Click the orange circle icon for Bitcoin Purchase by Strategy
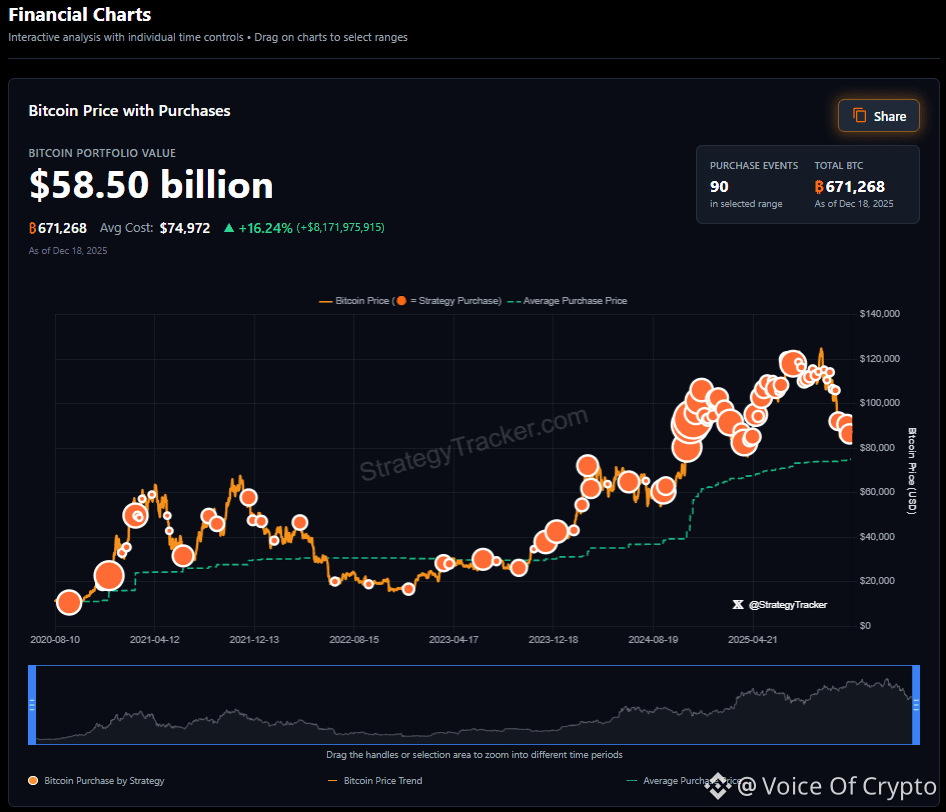The width and height of the screenshot is (946, 812). [x=34, y=780]
